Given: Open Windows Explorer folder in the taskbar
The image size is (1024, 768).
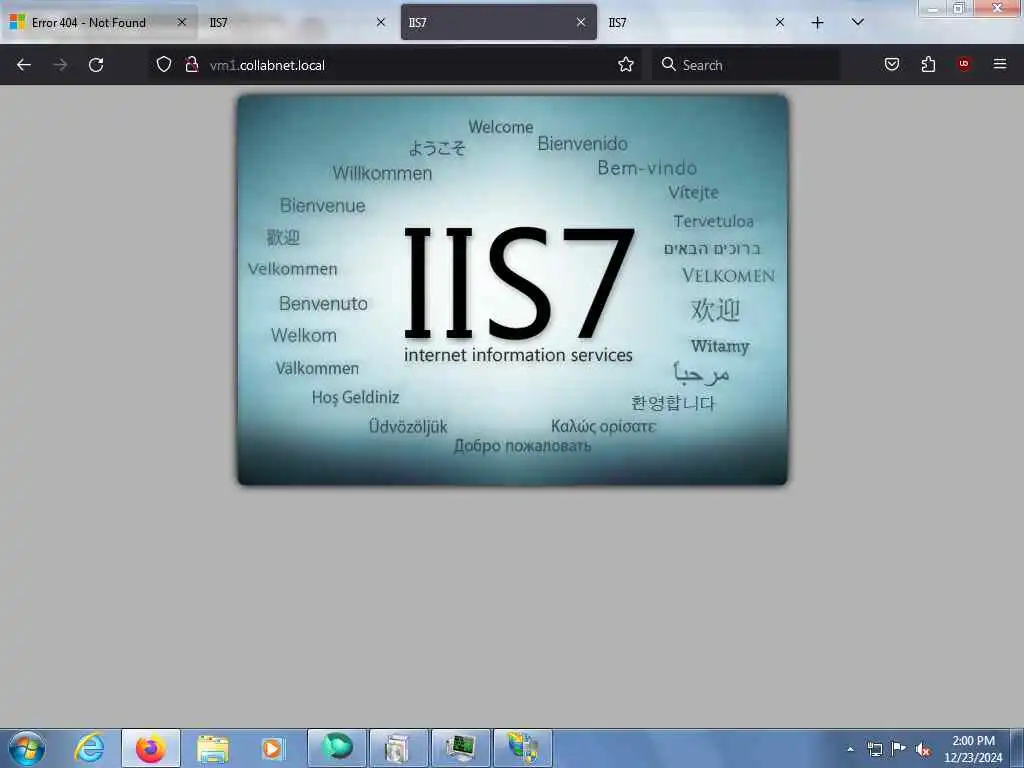Looking at the screenshot, I should 212,748.
